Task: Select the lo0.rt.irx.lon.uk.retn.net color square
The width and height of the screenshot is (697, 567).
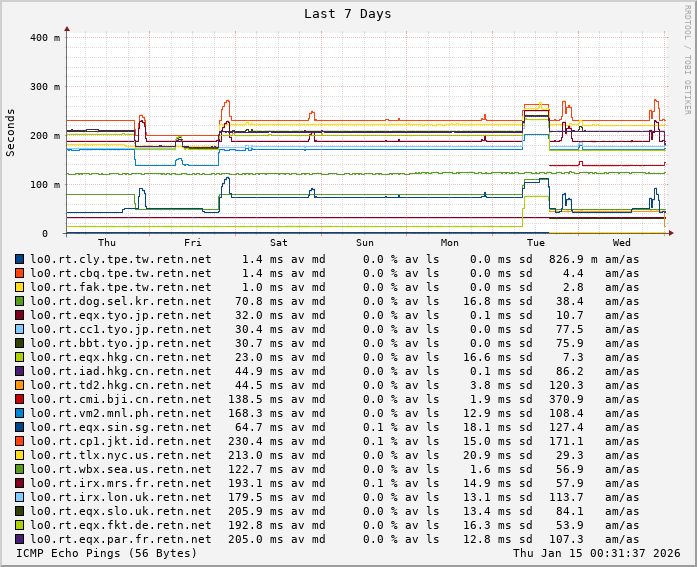Action: (x=19, y=497)
